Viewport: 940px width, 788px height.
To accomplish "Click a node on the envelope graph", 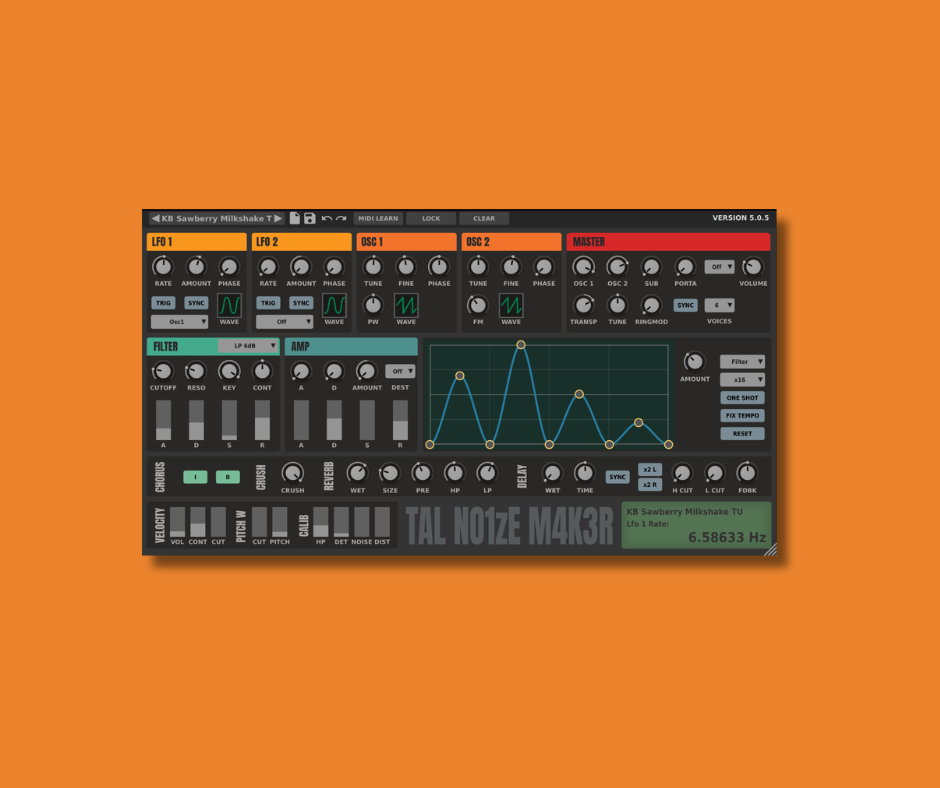I will [x=522, y=344].
